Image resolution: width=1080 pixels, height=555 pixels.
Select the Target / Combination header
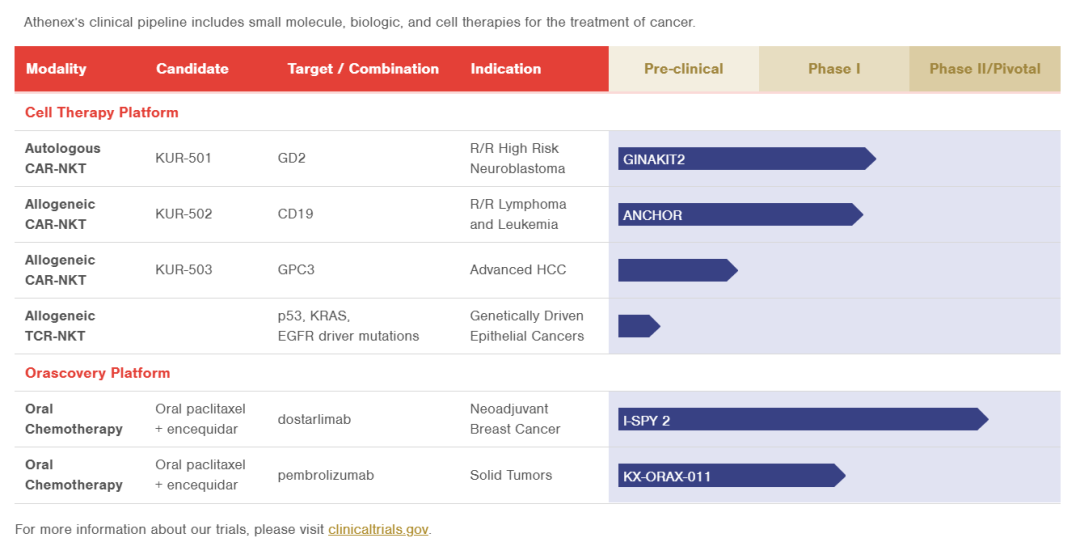(x=363, y=69)
